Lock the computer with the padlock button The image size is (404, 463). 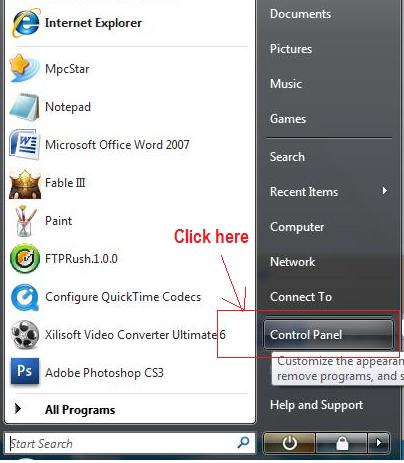click(342, 443)
